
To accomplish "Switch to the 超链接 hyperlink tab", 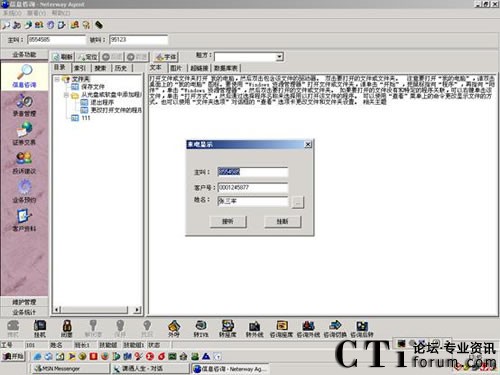I will 199,68.
